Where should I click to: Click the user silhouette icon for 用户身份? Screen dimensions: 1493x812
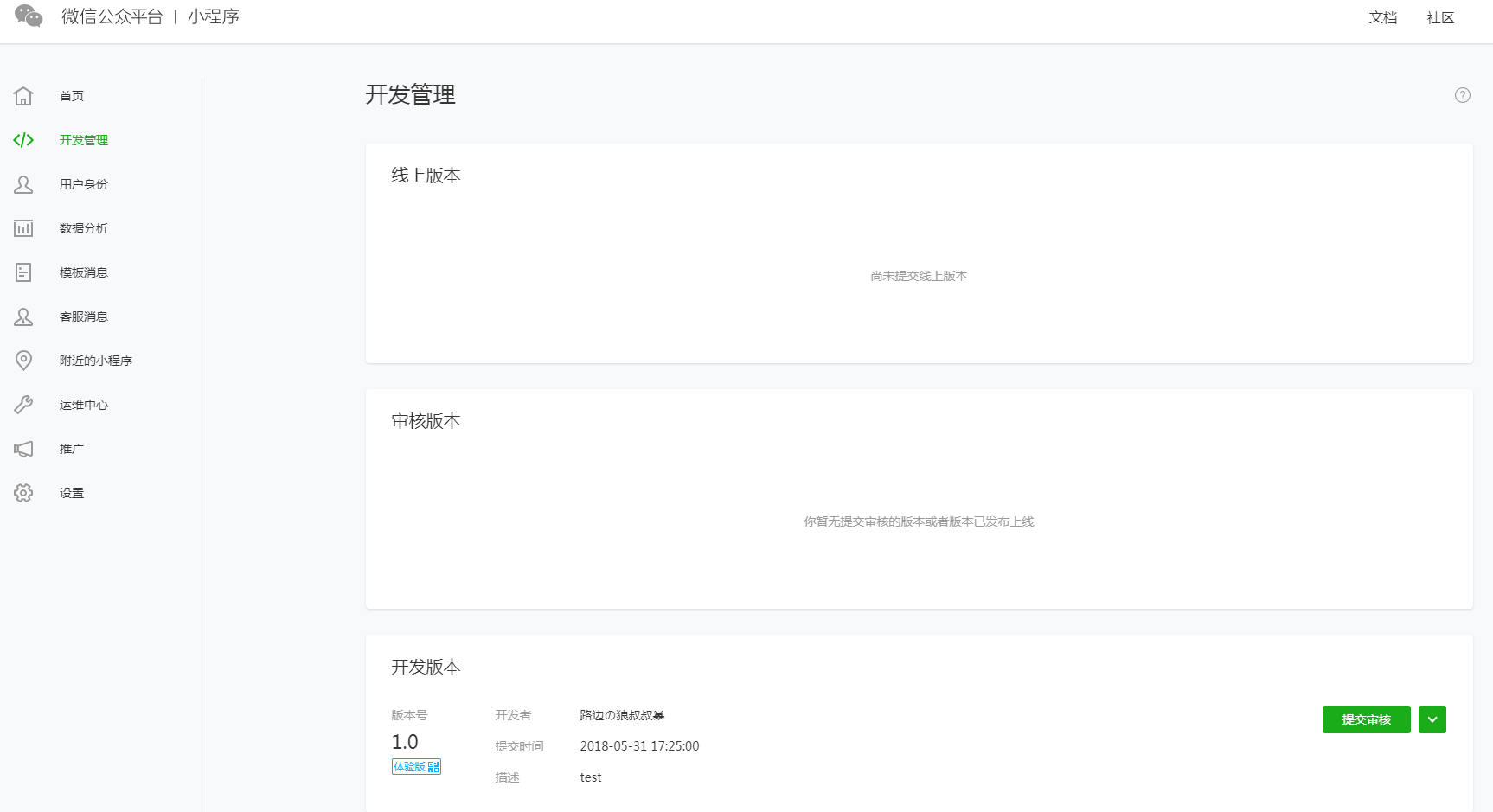[23, 184]
